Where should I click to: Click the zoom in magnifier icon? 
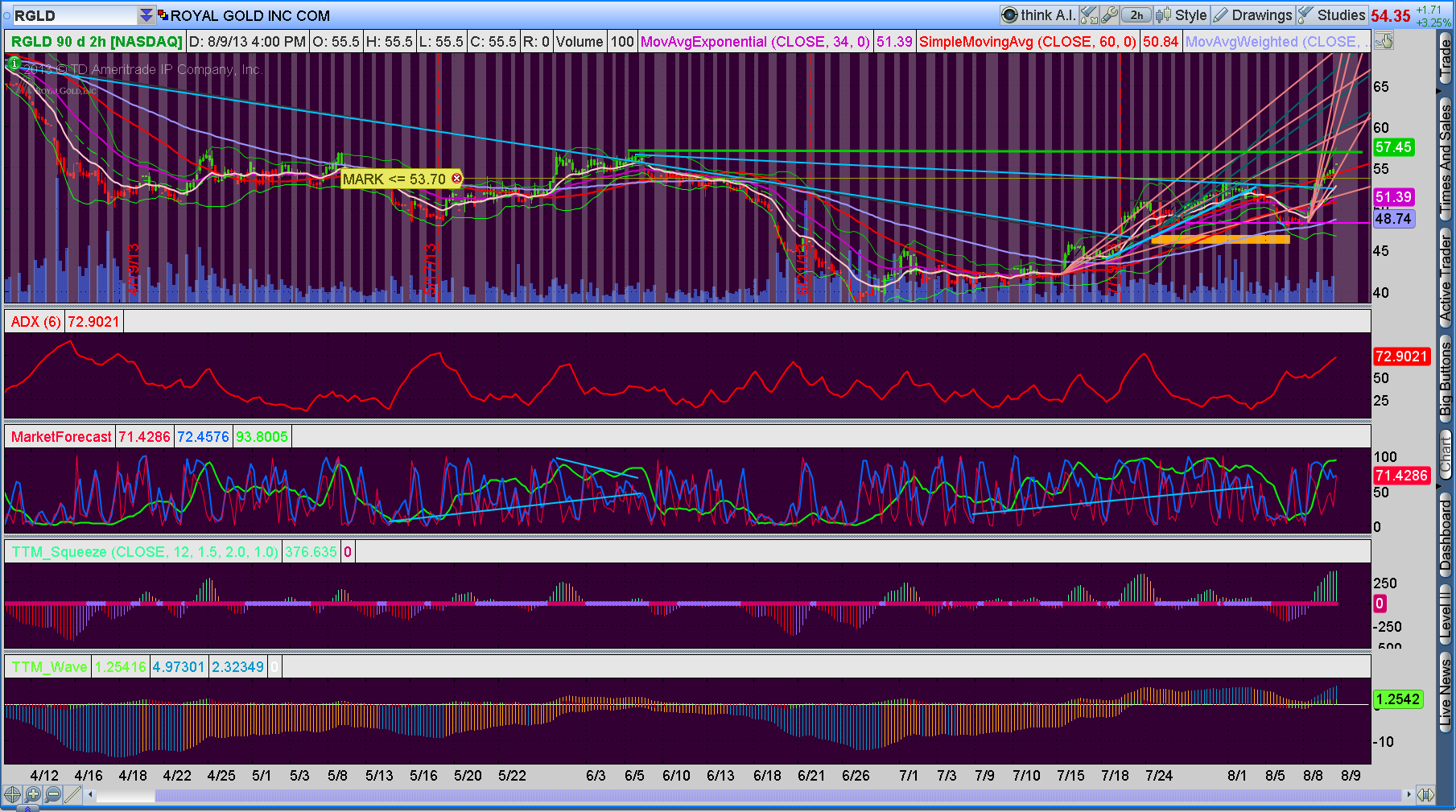32,795
